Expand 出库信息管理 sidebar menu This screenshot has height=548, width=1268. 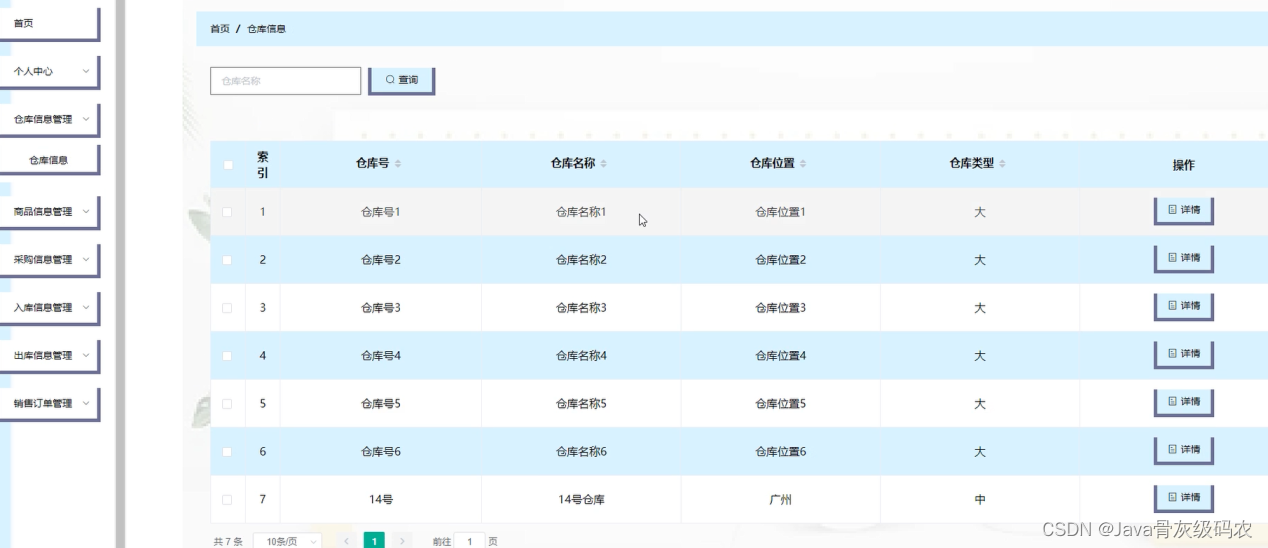tap(50, 356)
